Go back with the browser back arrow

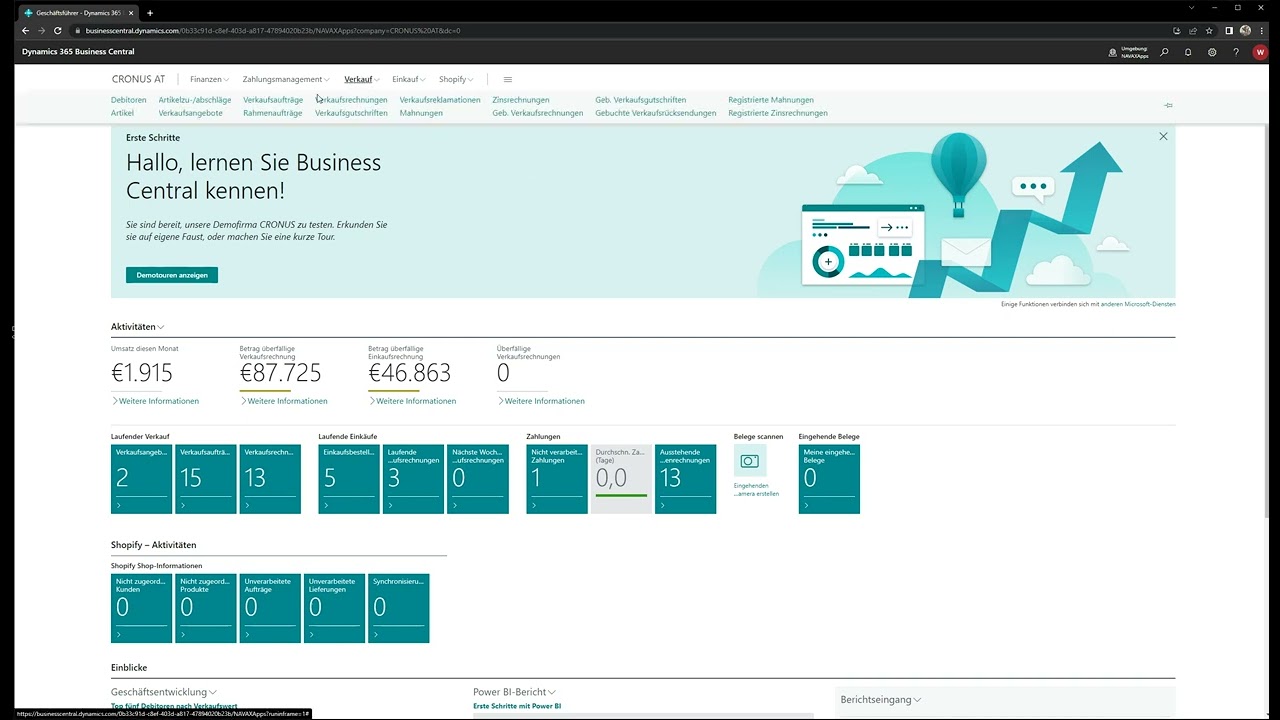[26, 31]
